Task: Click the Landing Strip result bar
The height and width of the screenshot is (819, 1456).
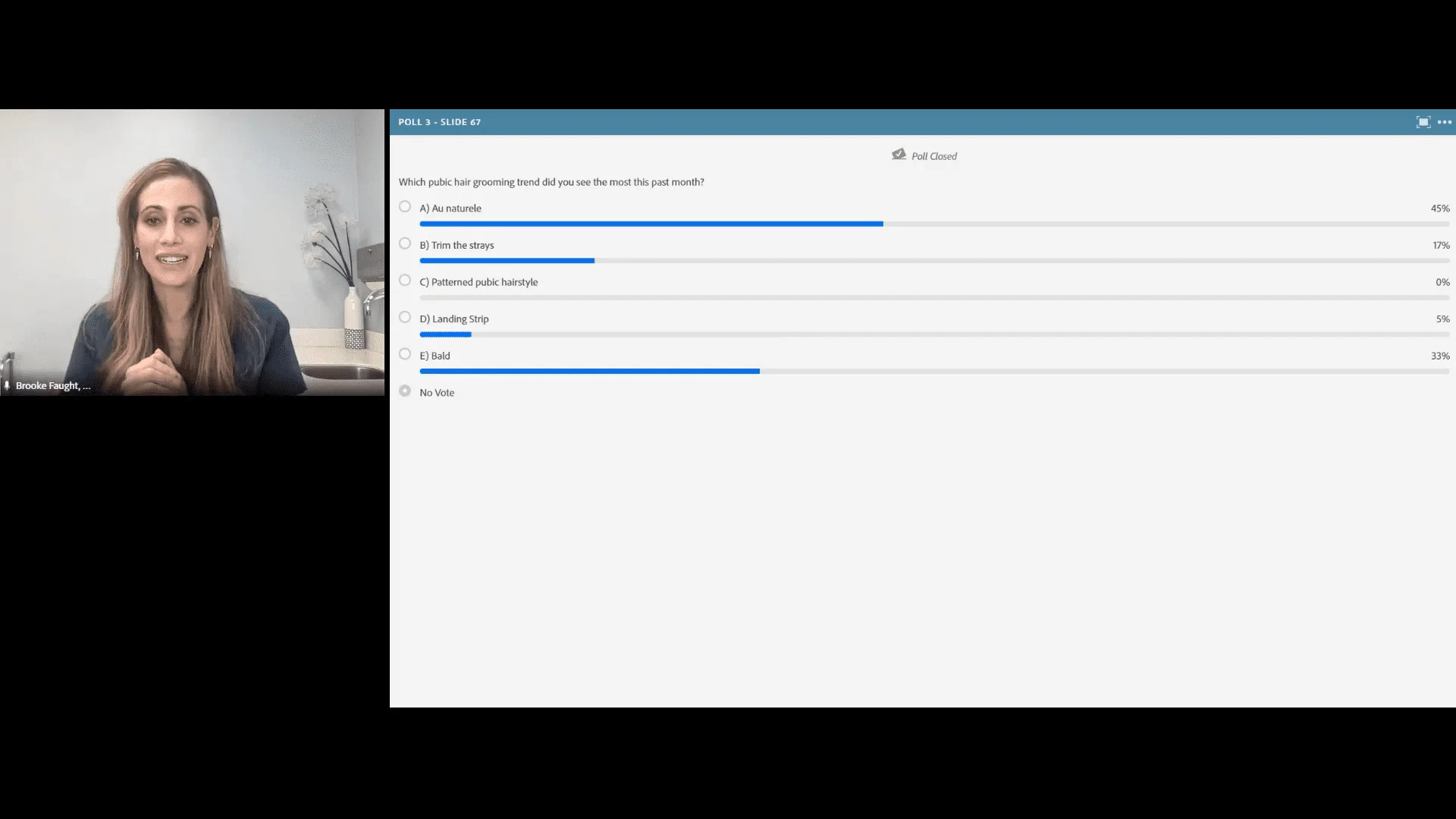Action: (934, 334)
